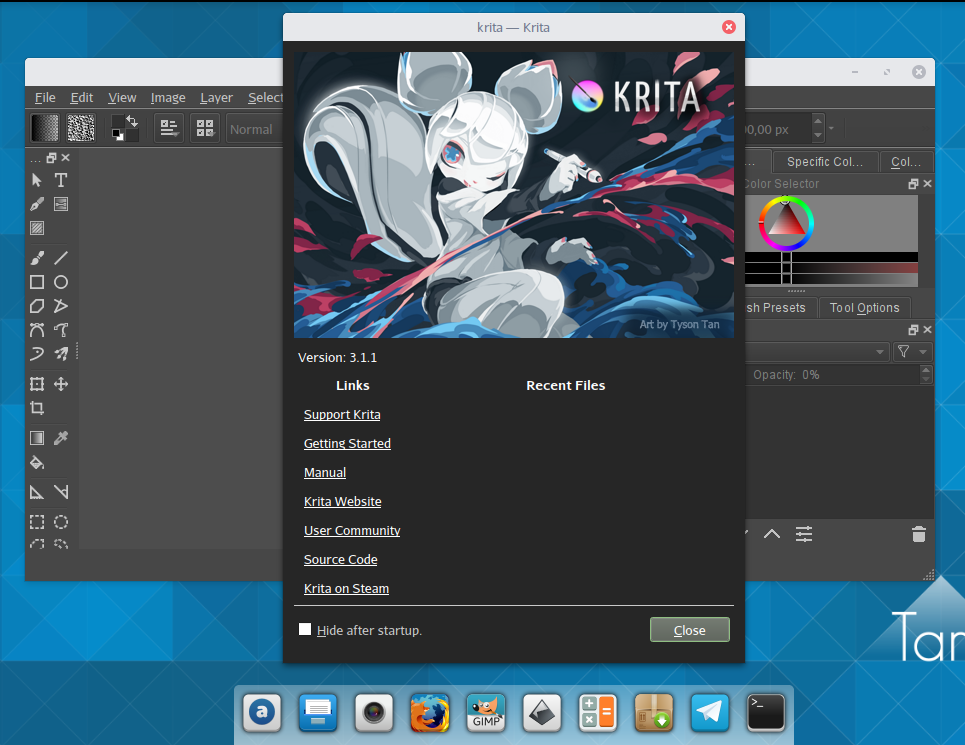Select the Gradient Editing tool beside Calligraphy
The height and width of the screenshot is (745, 965).
(x=60, y=204)
